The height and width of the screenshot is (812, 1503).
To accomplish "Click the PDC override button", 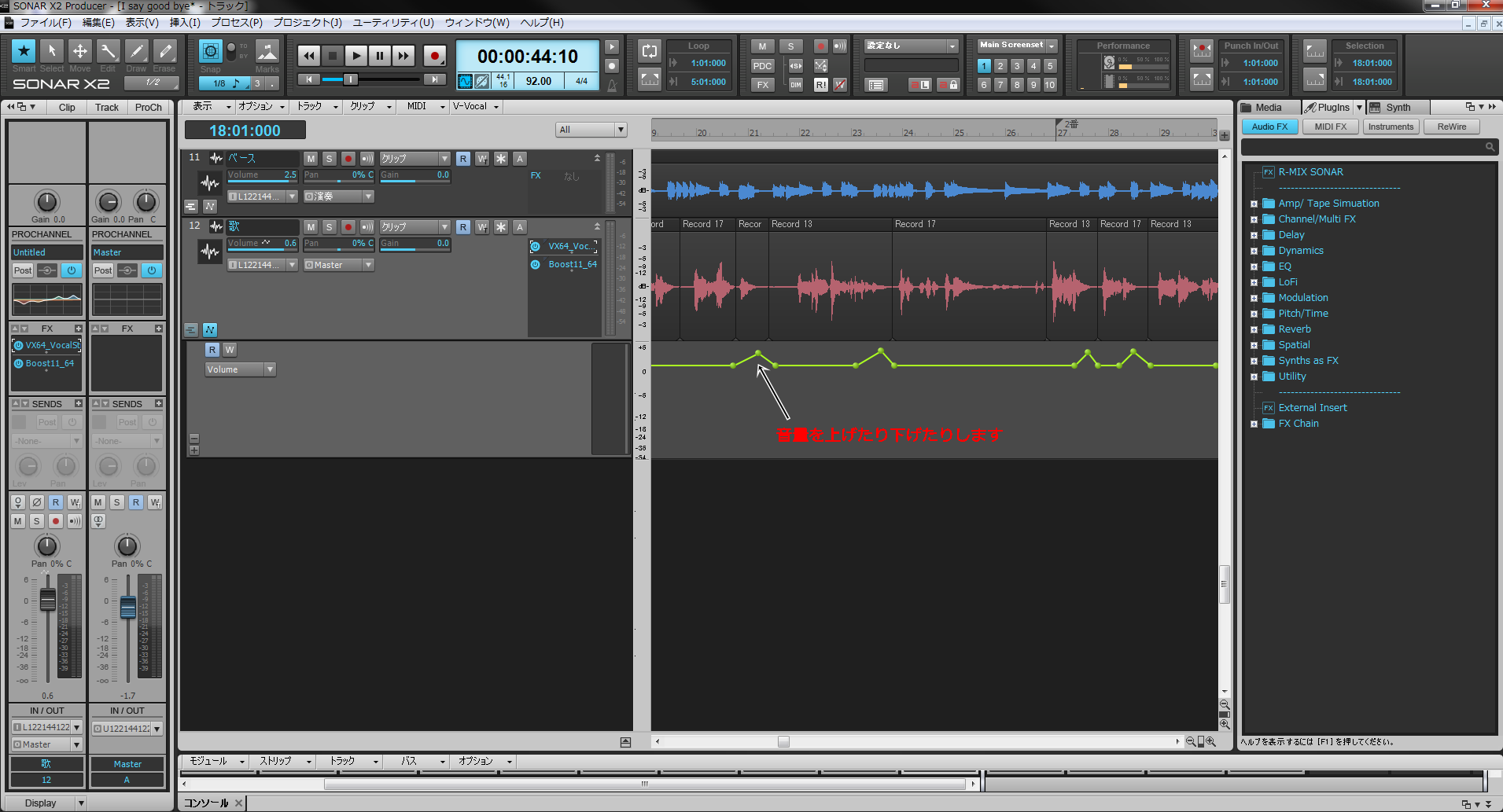I will point(762,66).
